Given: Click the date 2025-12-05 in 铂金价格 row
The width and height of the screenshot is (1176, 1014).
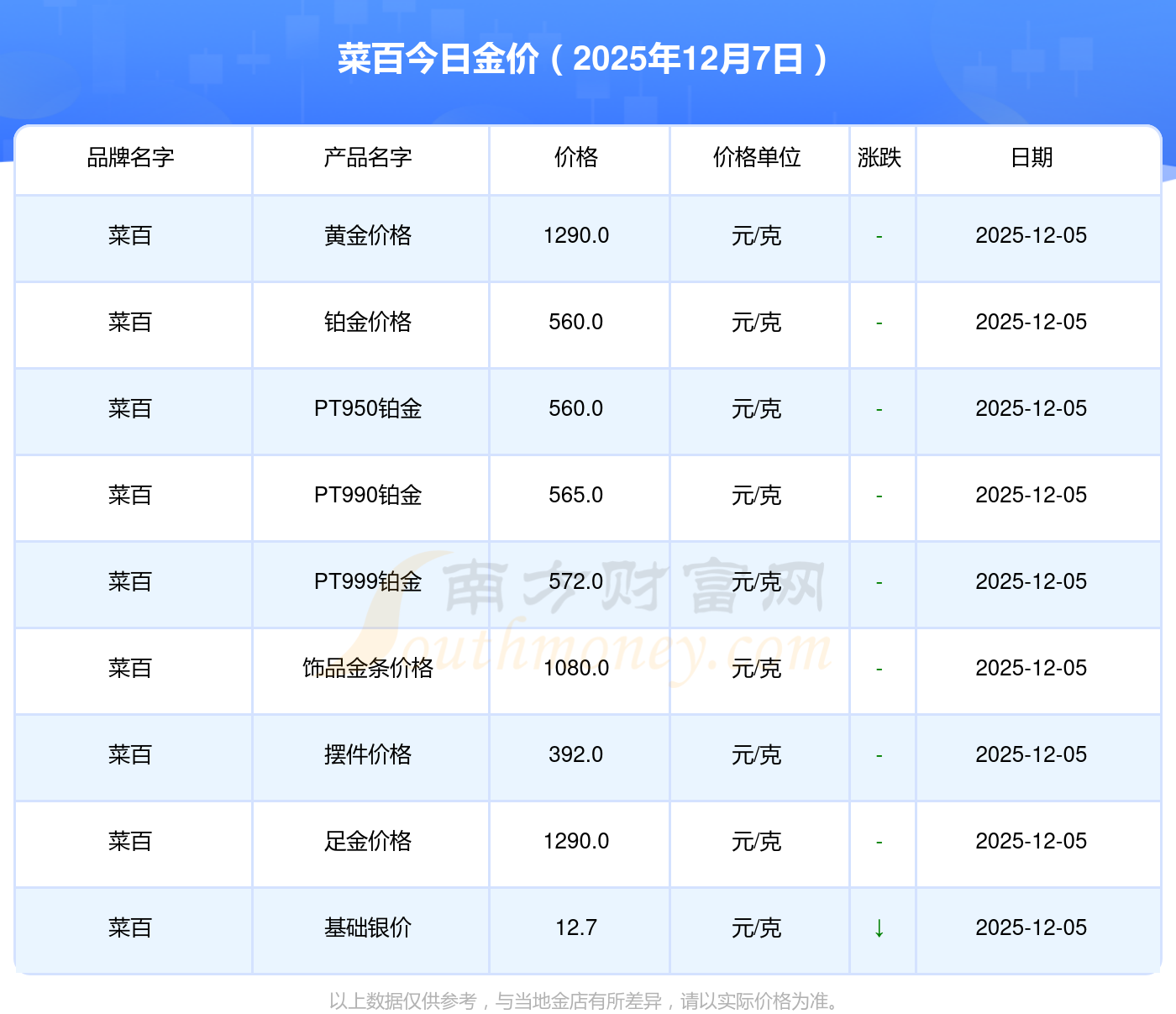Looking at the screenshot, I should click(x=1032, y=322).
